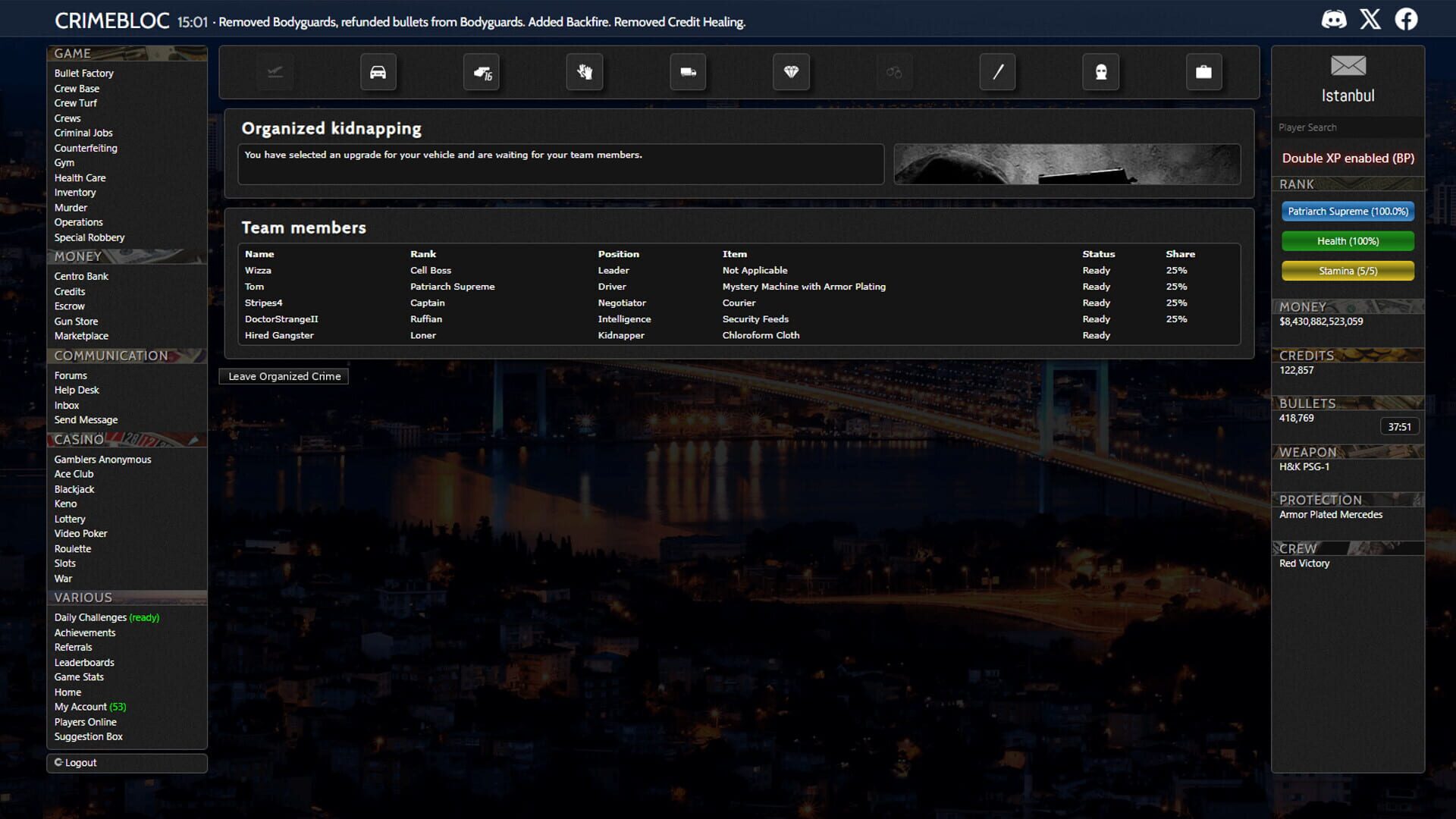Click the X social media icon
Image resolution: width=1456 pixels, height=819 pixels.
click(1370, 19)
